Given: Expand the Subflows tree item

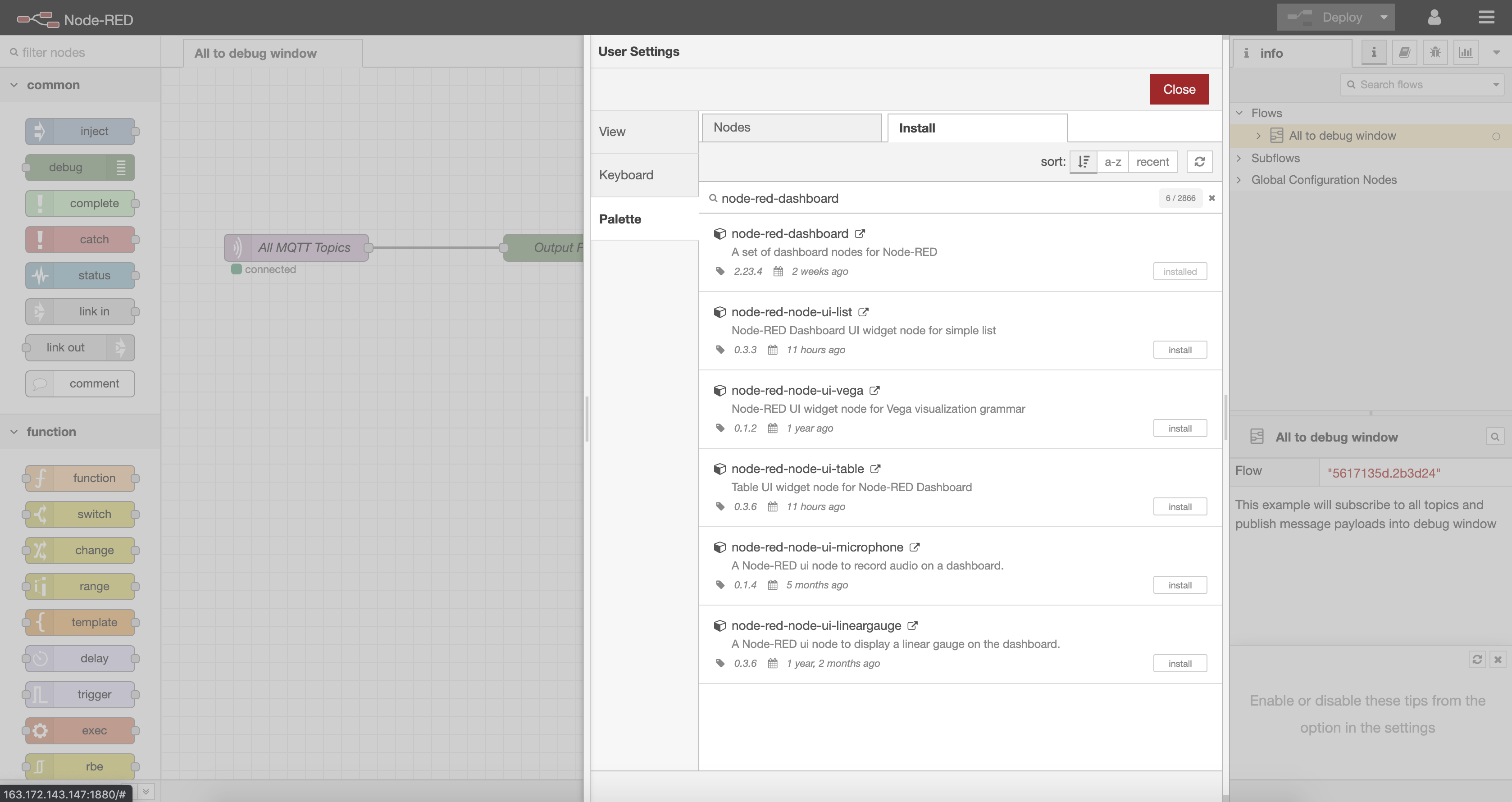Looking at the screenshot, I should pos(1239,158).
